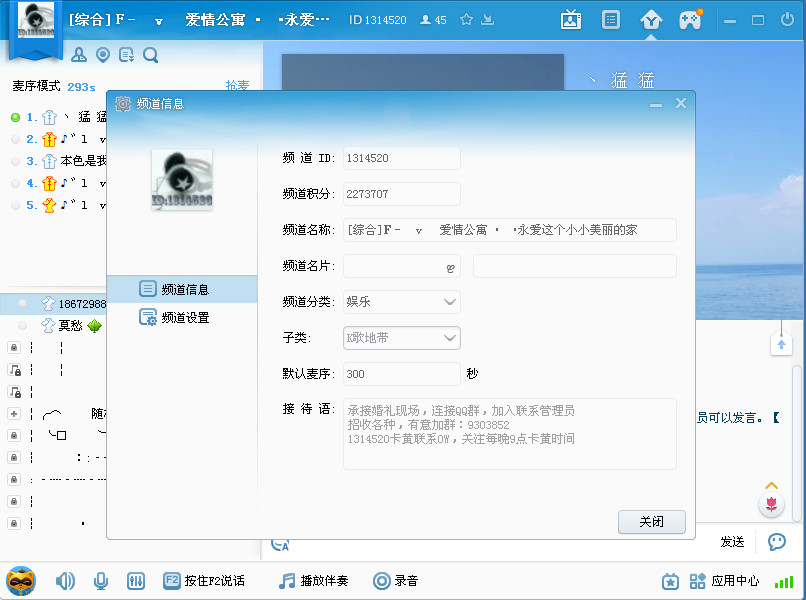Select mic queue entry 1 猛猛
Screen dimensions: 806x600
tap(58, 117)
